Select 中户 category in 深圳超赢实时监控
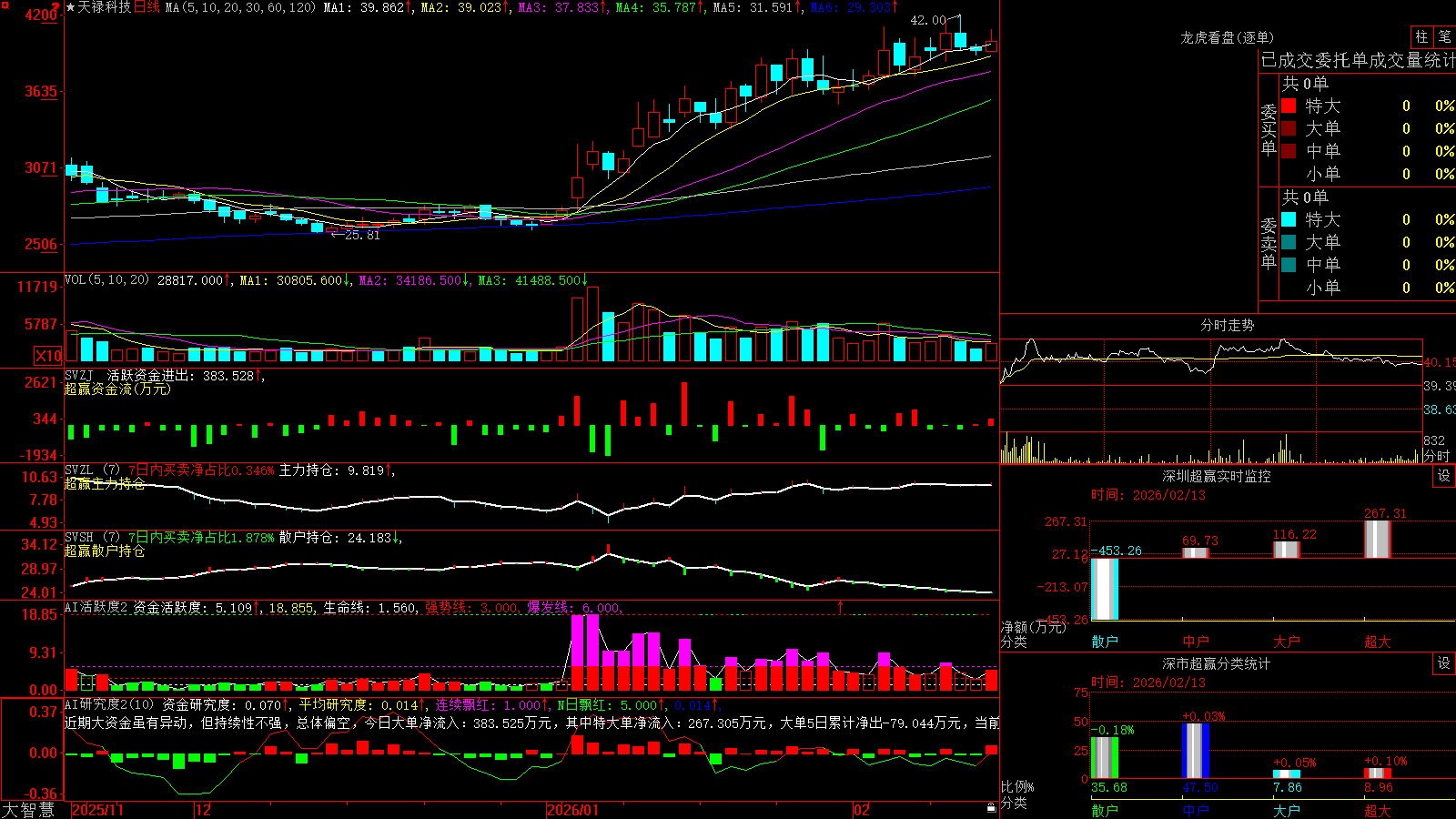 (x=1196, y=642)
